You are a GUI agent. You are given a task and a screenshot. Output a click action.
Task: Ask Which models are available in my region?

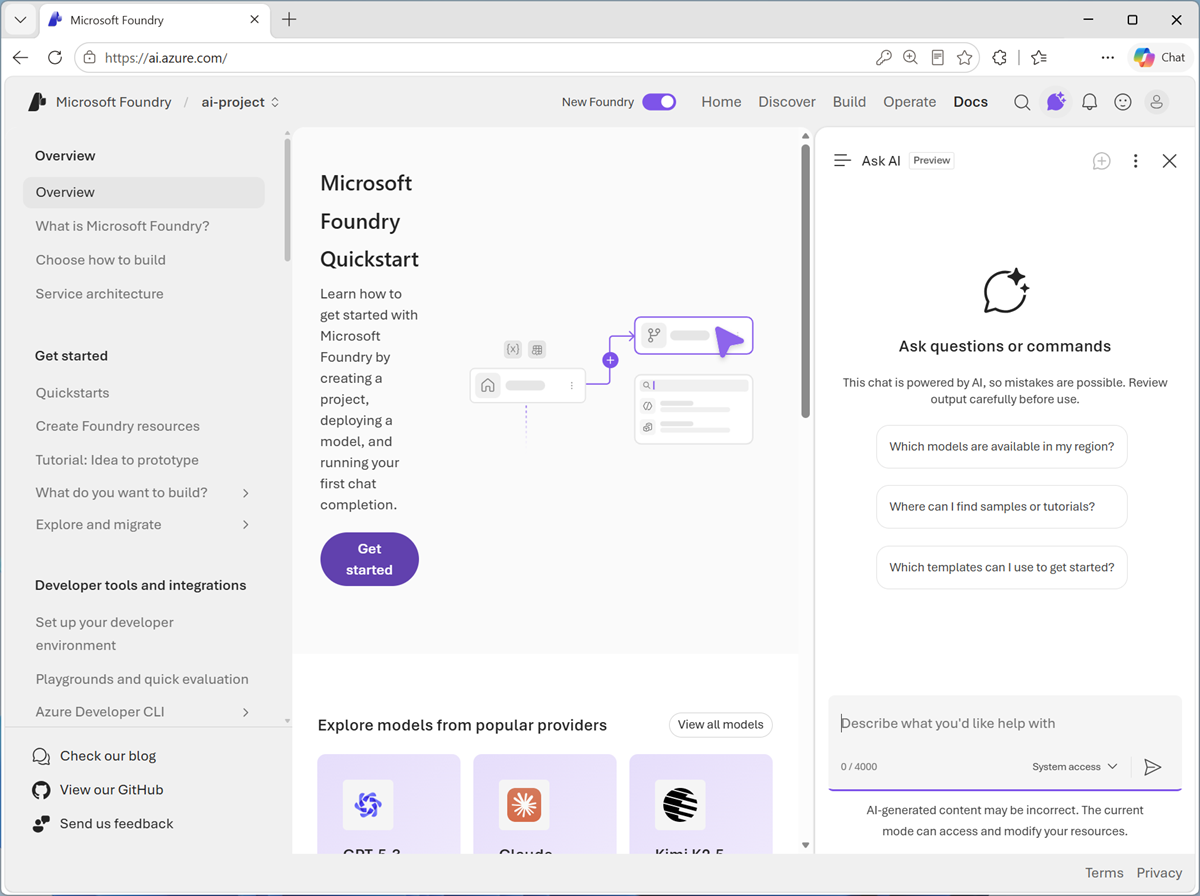pos(1001,447)
